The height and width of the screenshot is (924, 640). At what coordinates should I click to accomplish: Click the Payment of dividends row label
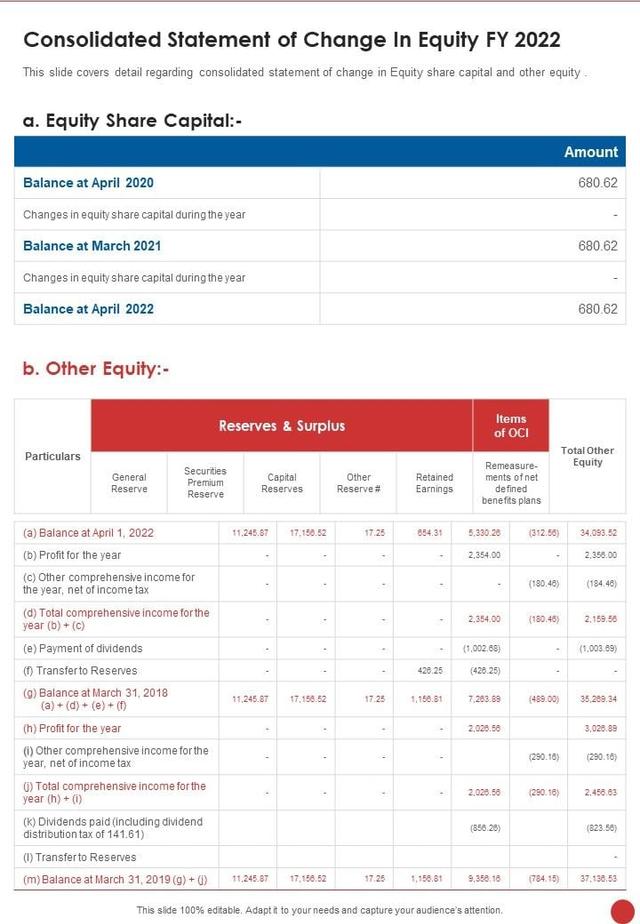coord(83,648)
